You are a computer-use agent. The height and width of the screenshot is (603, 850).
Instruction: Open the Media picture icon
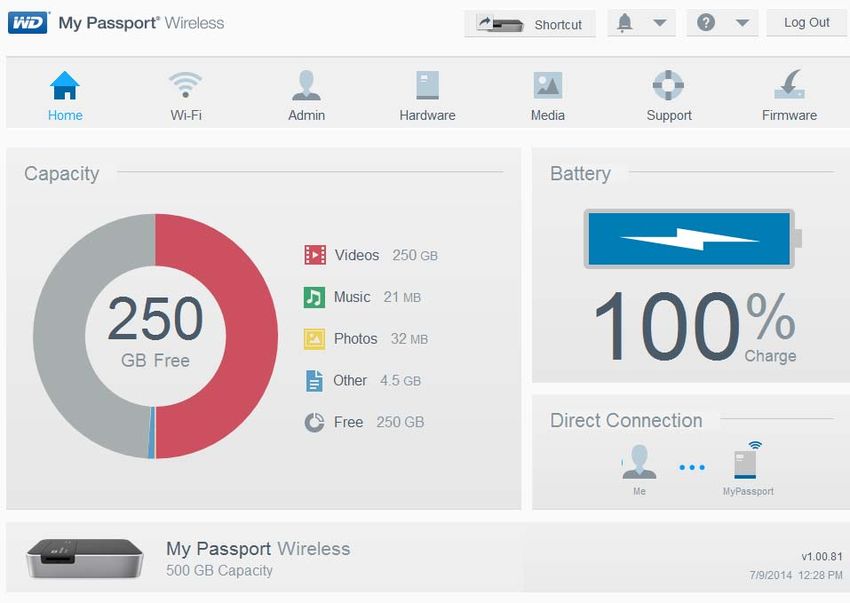548,85
